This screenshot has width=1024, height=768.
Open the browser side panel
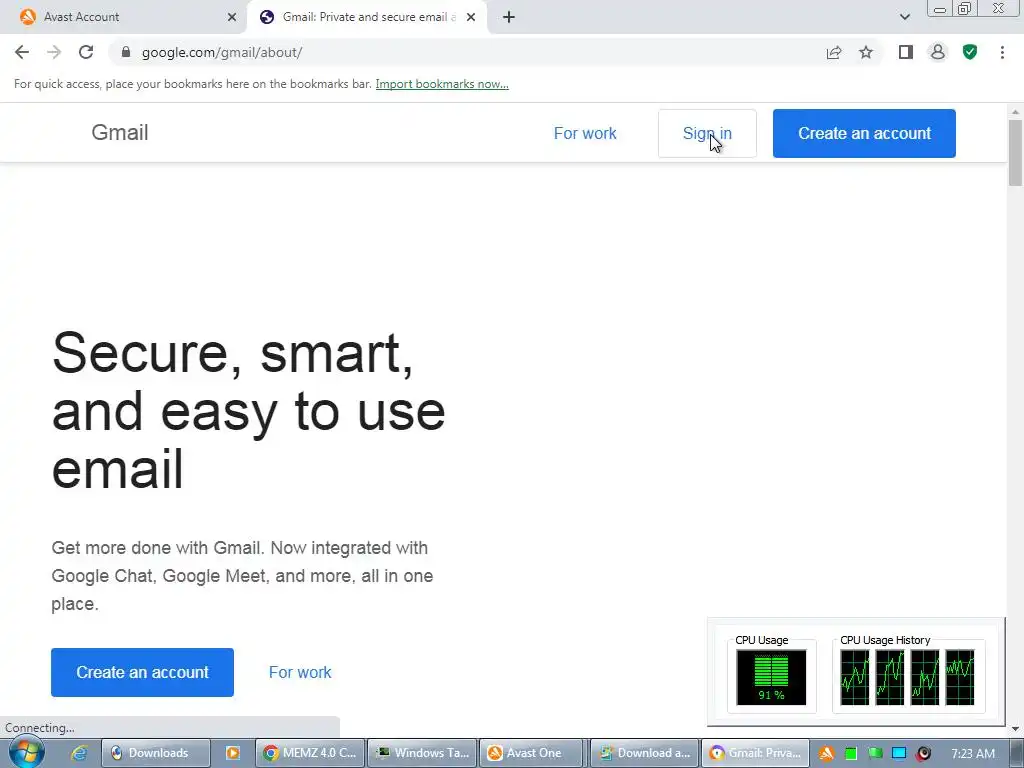[905, 52]
